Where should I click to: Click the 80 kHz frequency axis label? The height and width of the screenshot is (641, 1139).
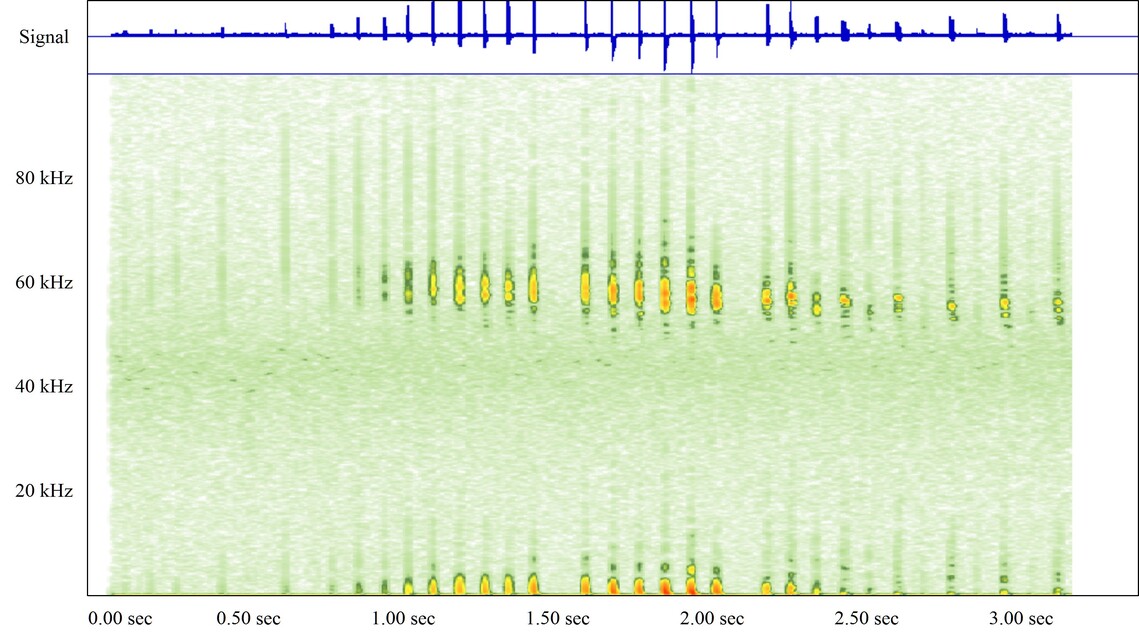44,178
